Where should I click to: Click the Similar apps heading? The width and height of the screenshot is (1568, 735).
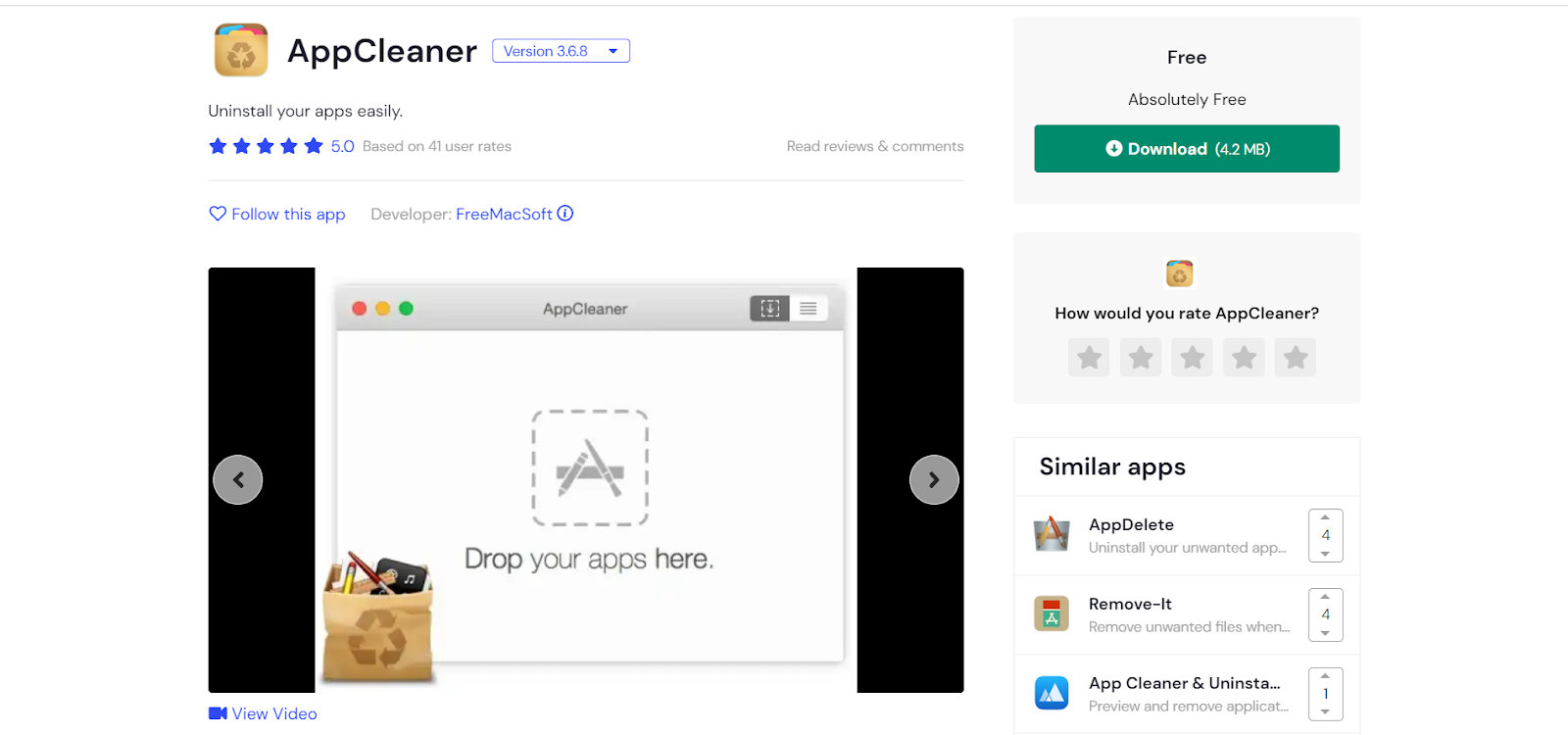pos(1112,466)
